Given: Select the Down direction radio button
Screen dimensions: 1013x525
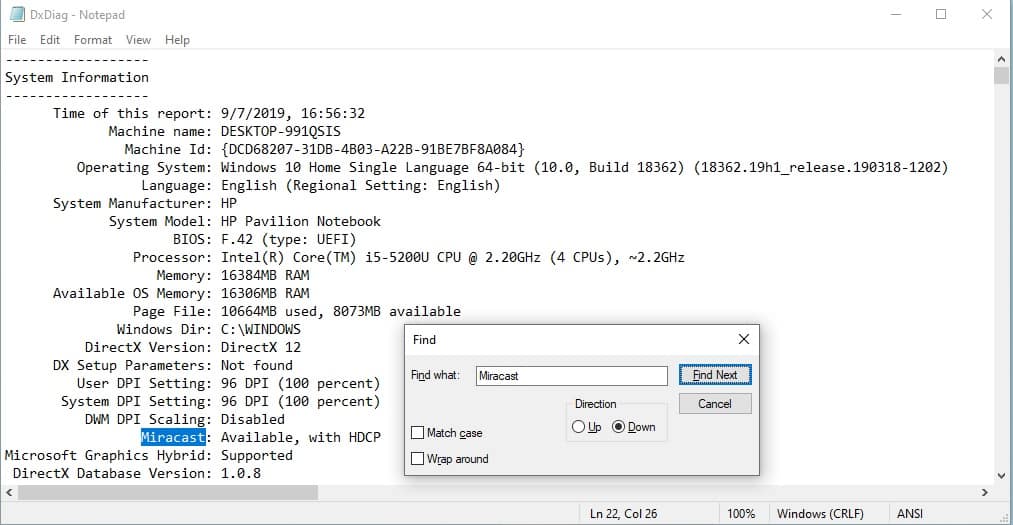Looking at the screenshot, I should [x=618, y=427].
